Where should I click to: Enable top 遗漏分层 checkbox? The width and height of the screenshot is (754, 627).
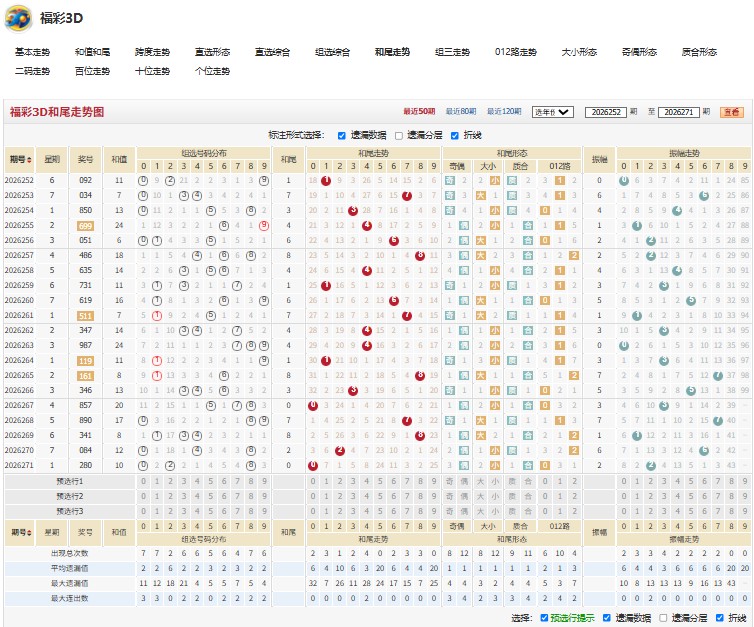pyautogui.click(x=399, y=136)
